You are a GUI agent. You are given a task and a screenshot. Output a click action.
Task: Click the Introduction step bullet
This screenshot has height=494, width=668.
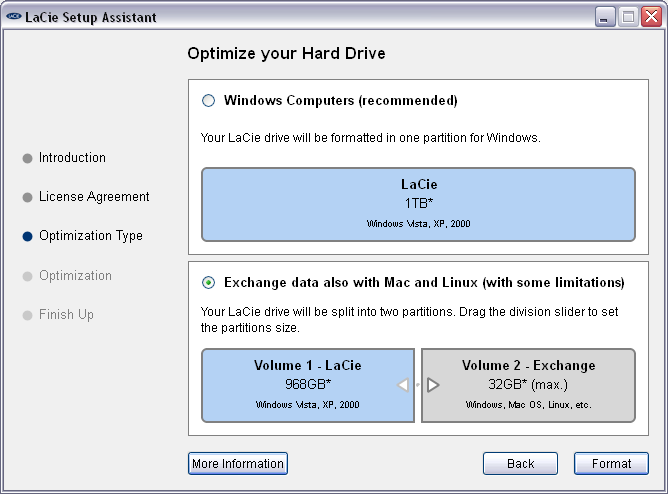(27, 158)
